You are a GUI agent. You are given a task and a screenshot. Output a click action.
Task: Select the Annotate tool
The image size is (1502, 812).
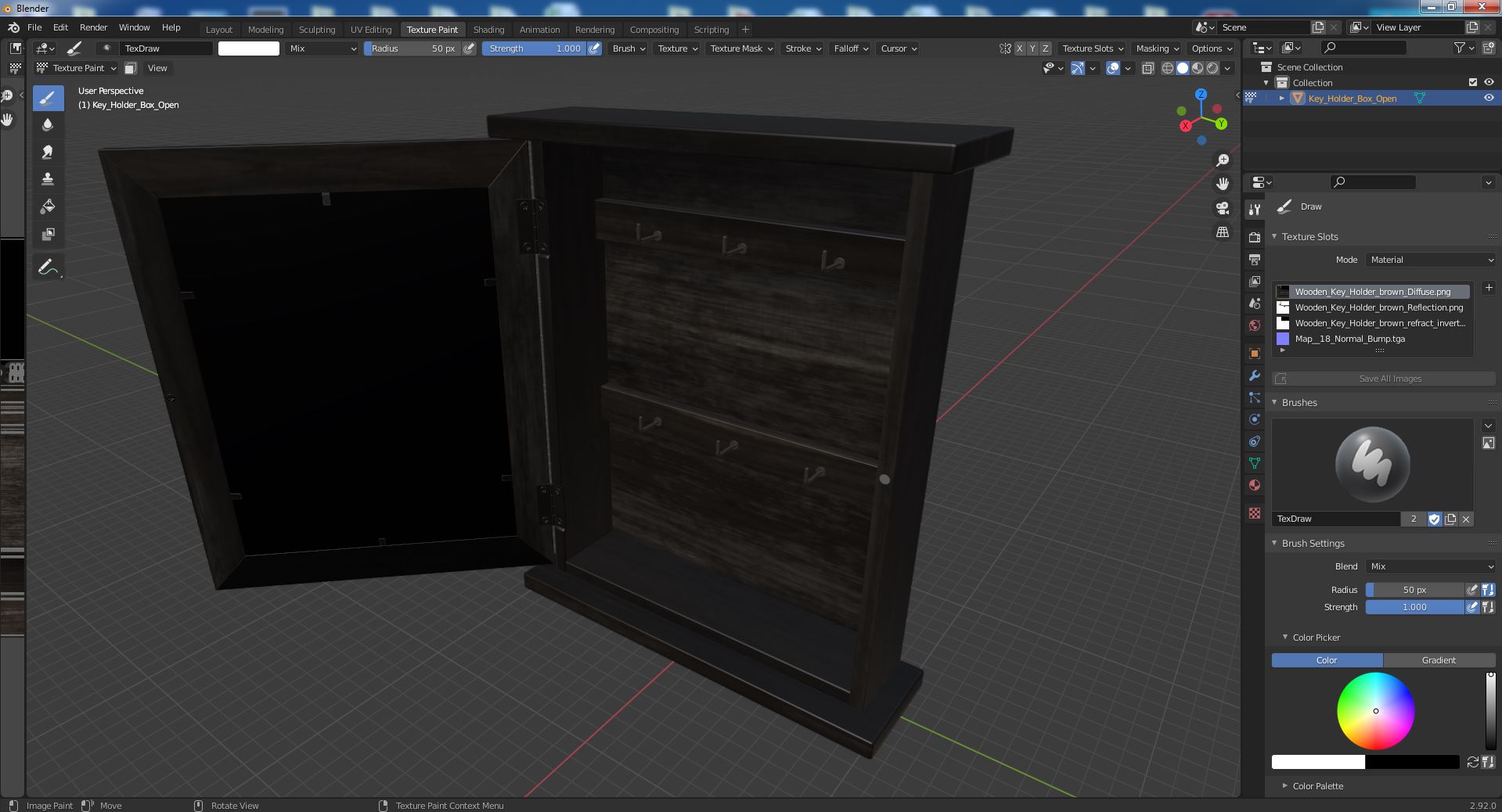click(48, 268)
